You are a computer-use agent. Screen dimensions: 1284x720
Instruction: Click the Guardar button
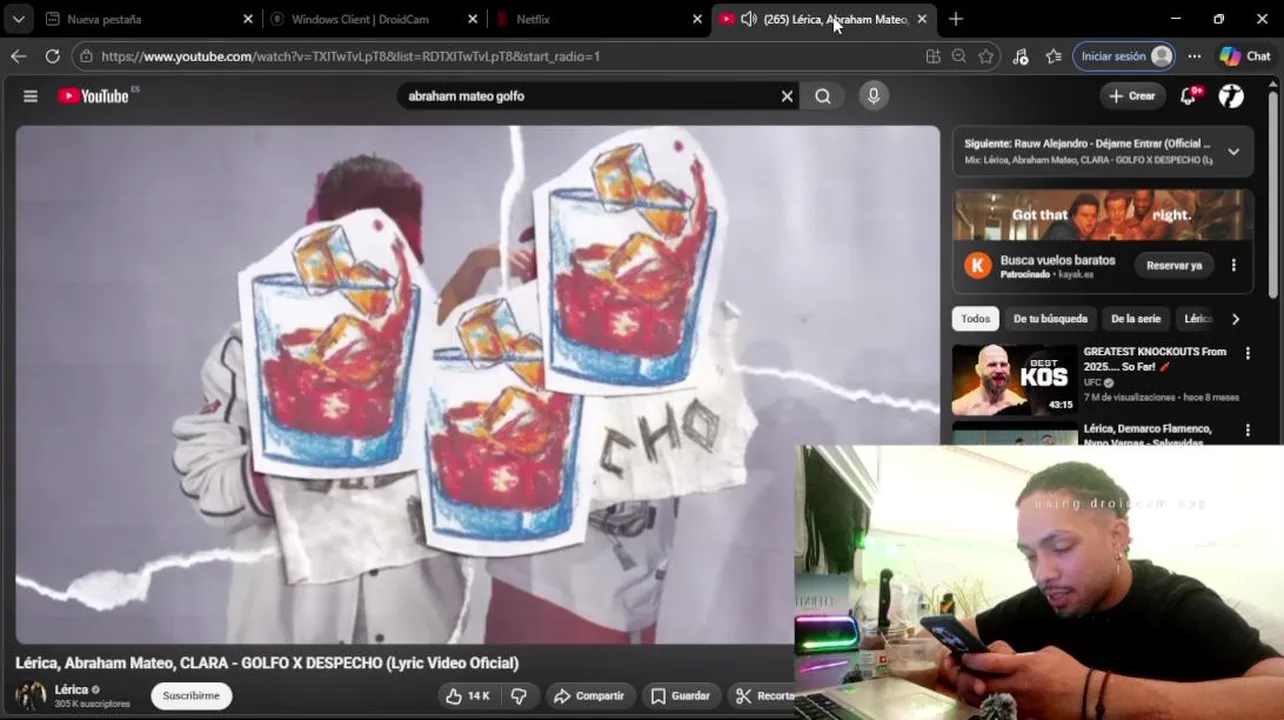[x=681, y=696]
